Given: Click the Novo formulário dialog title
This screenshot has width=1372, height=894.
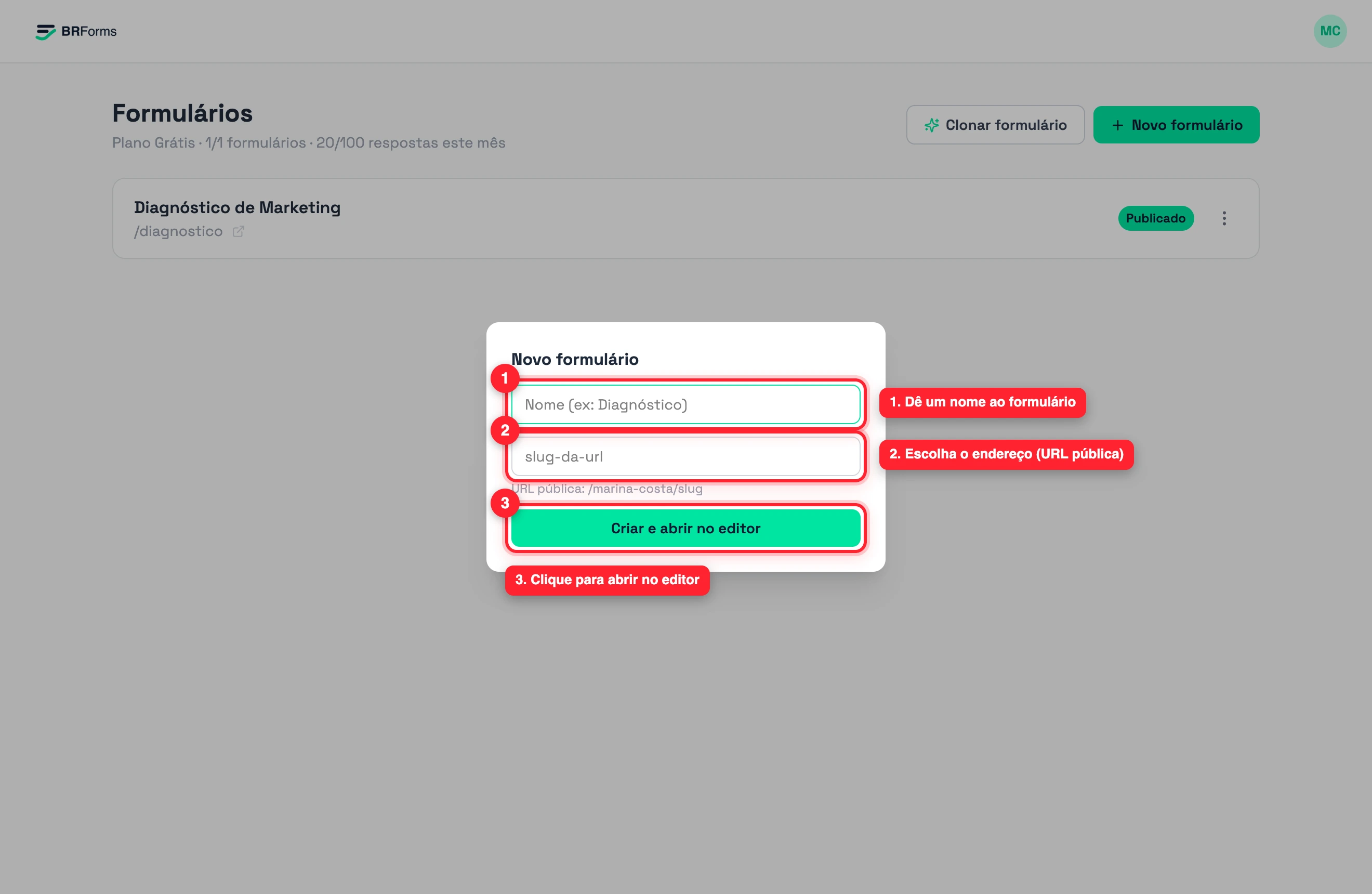Looking at the screenshot, I should coord(575,359).
